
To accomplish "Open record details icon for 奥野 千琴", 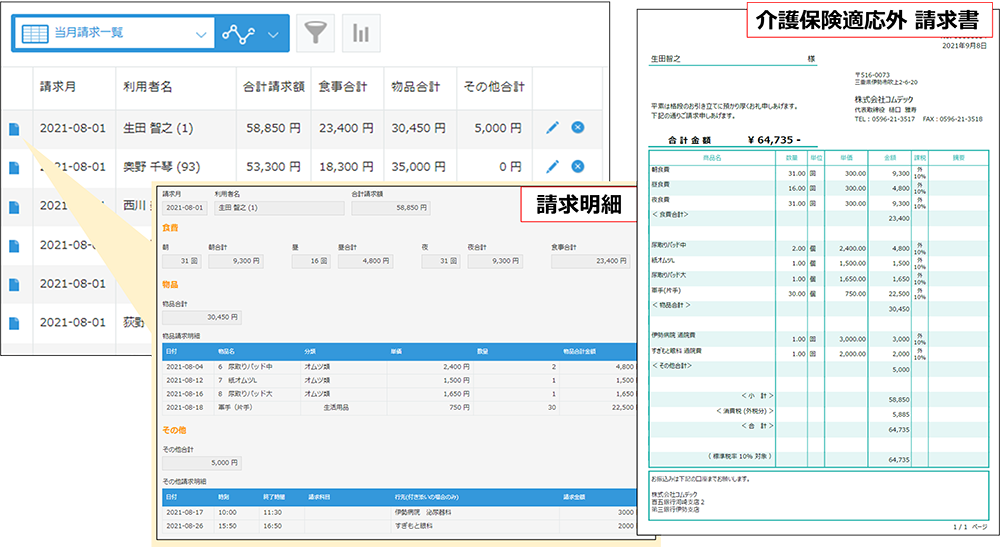I will 14,166.
